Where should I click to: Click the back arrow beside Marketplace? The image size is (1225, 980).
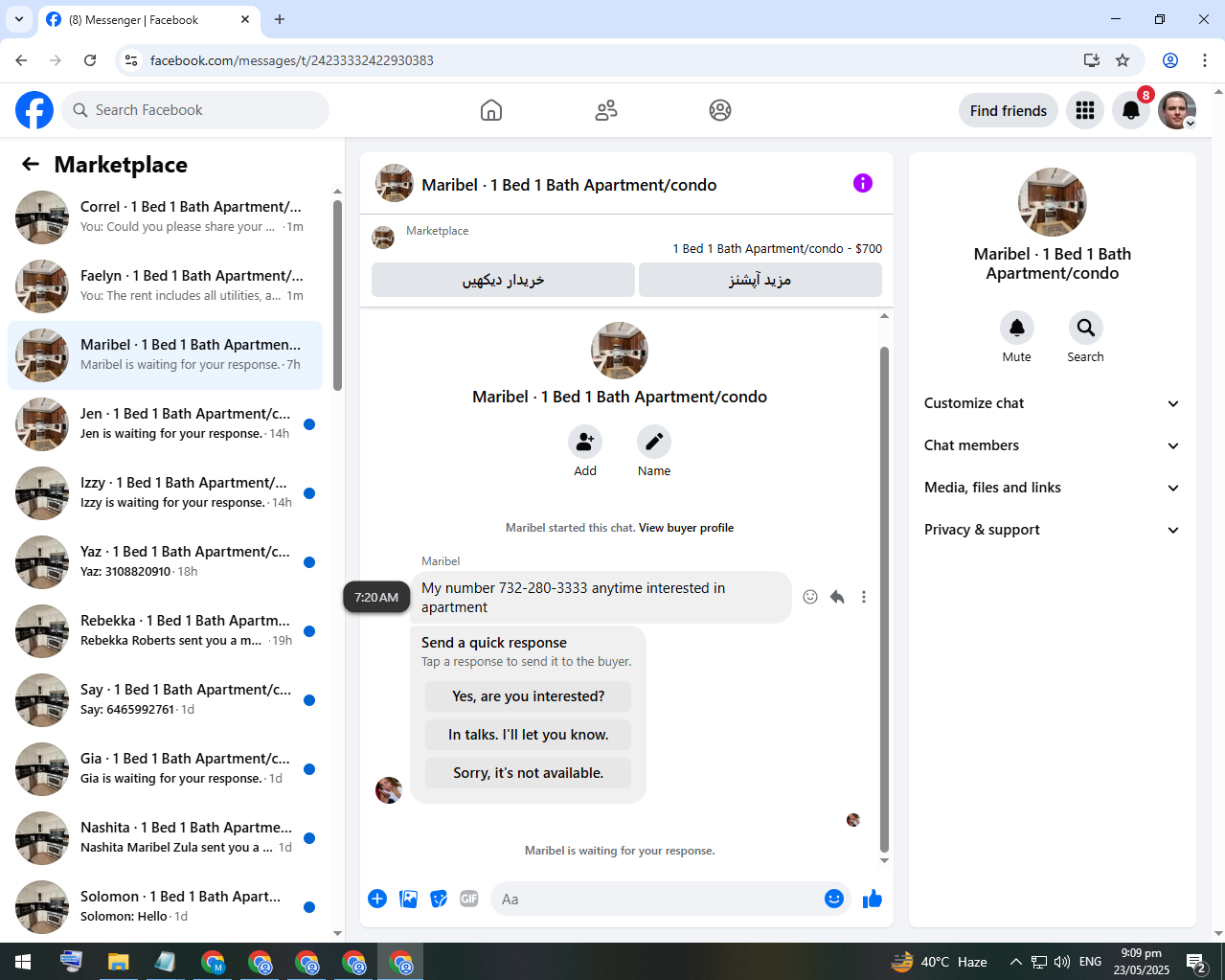[31, 164]
